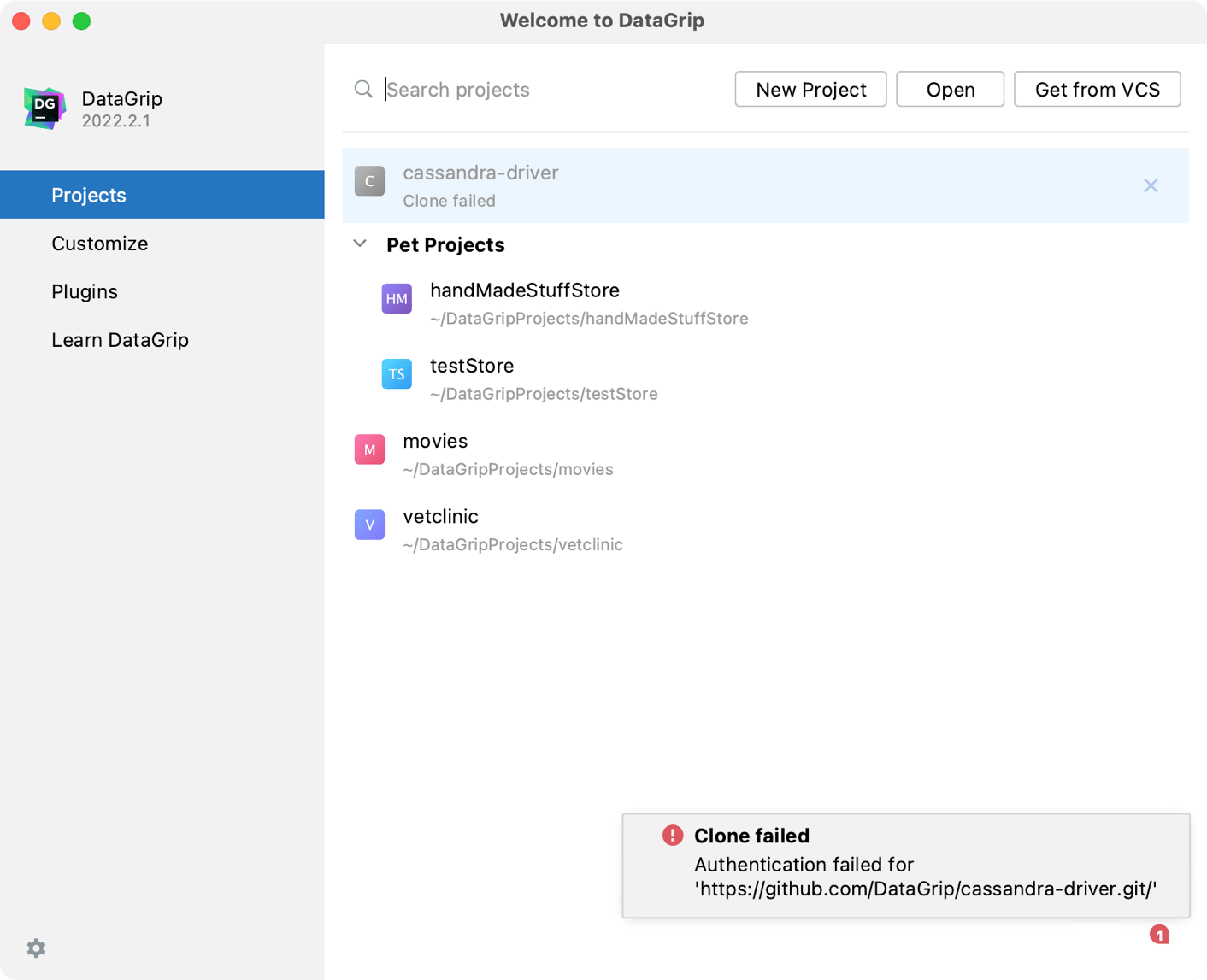This screenshot has height=980, width=1207.
Task: Click the red error icon in notification
Action: click(673, 836)
